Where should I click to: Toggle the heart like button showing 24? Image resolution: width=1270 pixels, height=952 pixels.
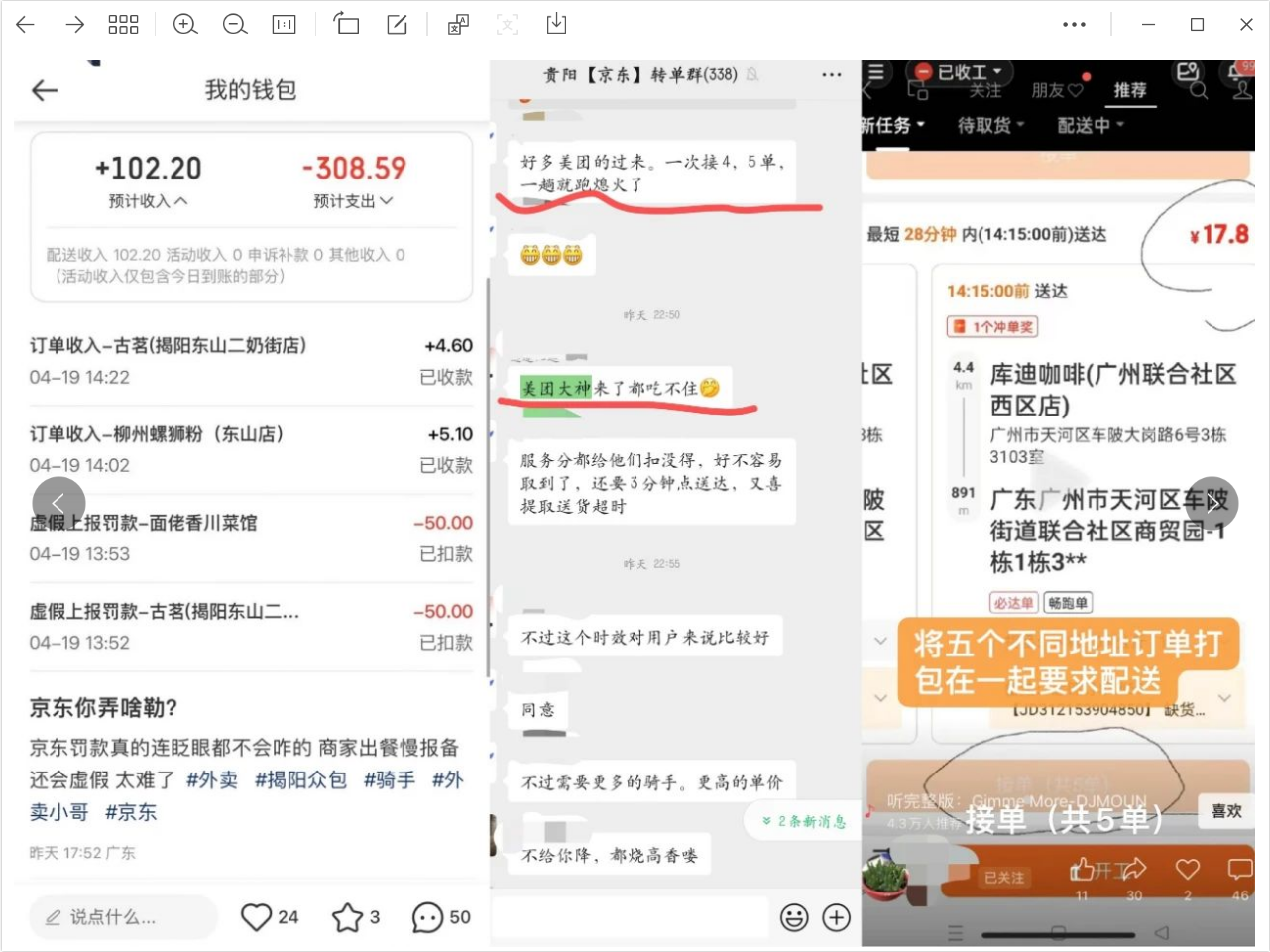[x=256, y=917]
